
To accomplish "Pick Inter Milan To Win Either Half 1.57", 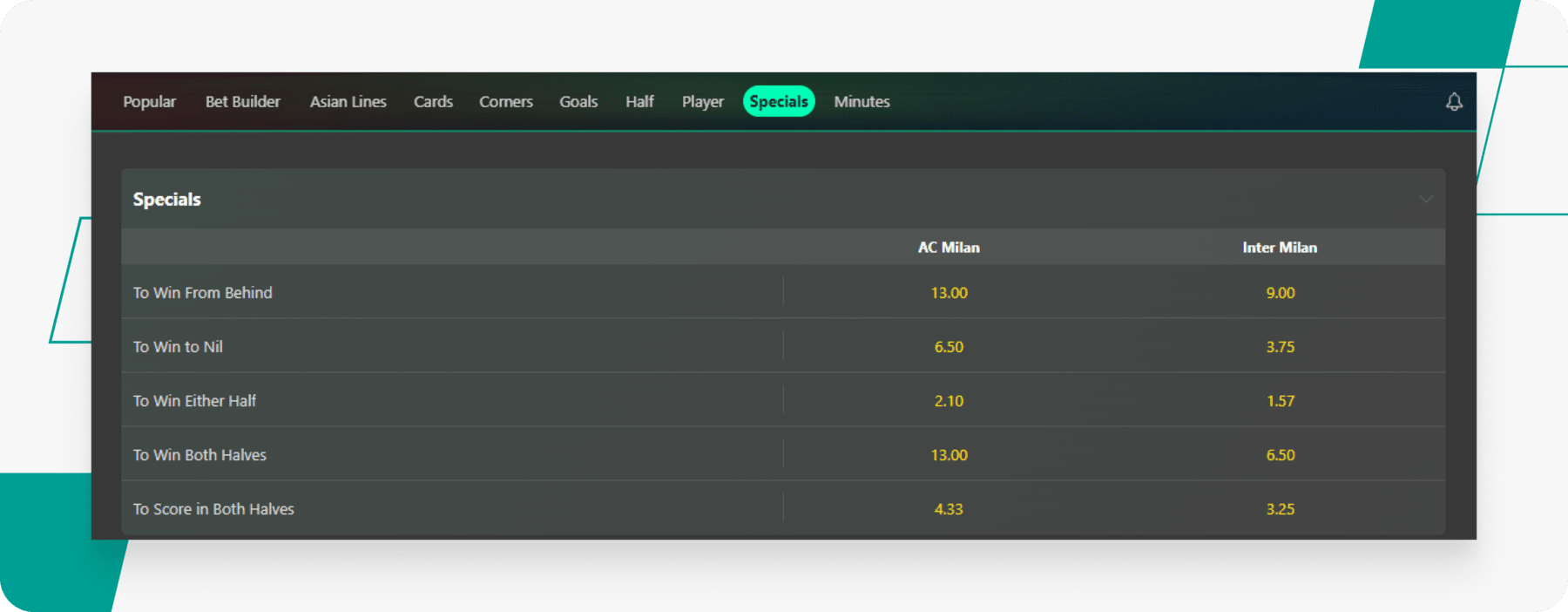I will click(1281, 401).
